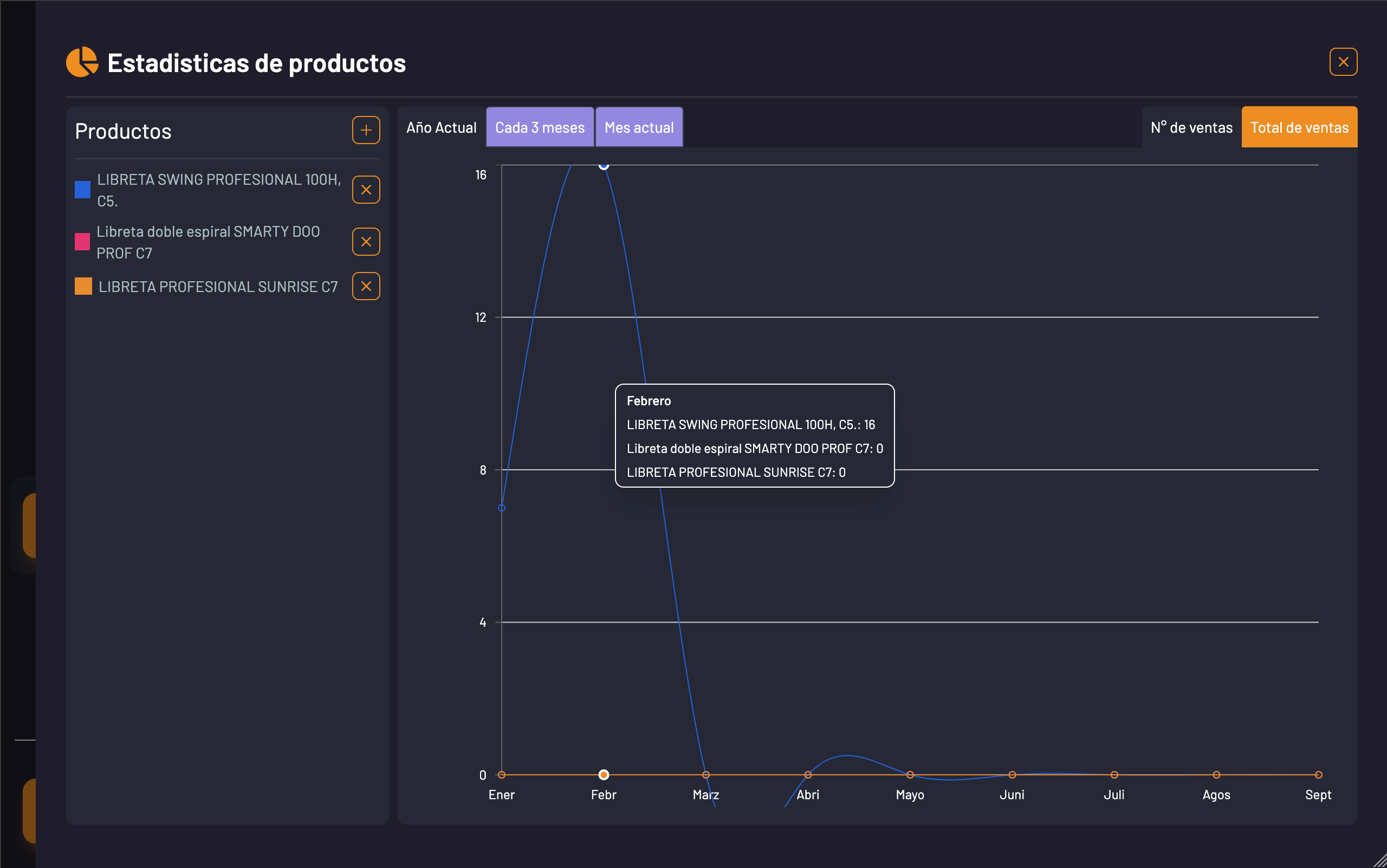Click the blue color swatch of LIBRETA SWING
This screenshot has width=1387, height=868.
(x=82, y=190)
